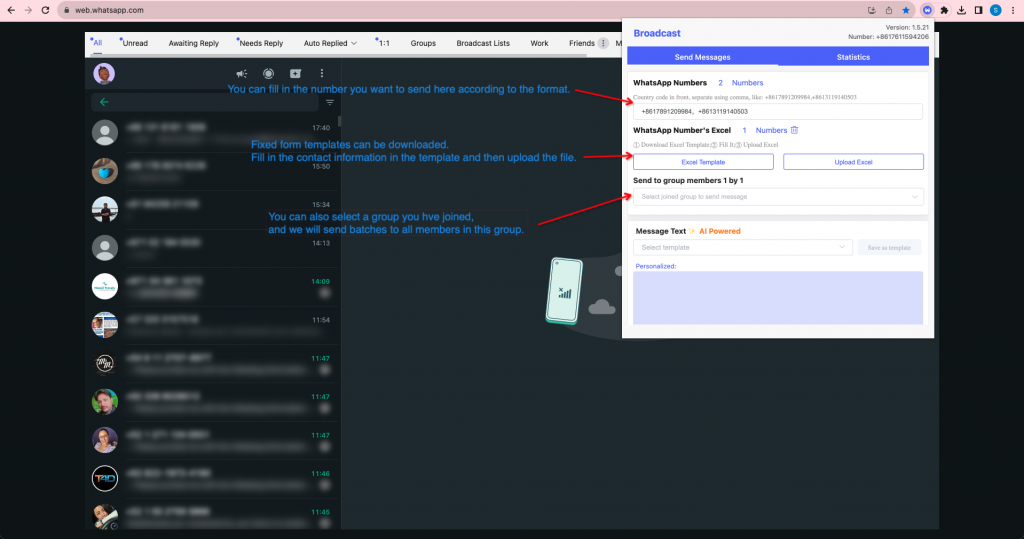Bookmark this page with the star icon
The width and height of the screenshot is (1024, 539).
(906, 10)
